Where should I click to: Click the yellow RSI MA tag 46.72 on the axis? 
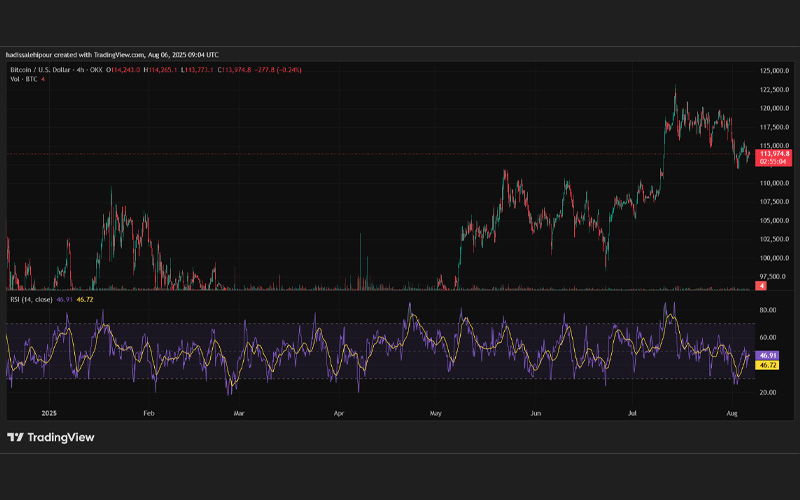[767, 365]
